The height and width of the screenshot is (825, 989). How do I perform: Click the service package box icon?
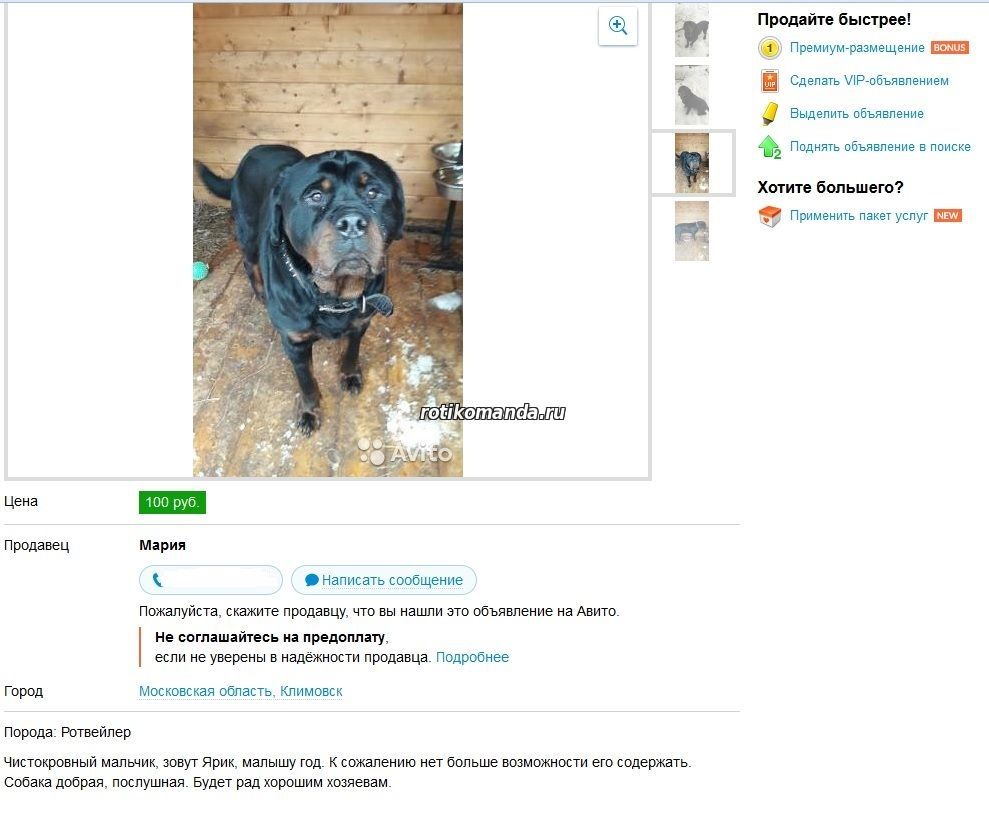pyautogui.click(x=770, y=216)
